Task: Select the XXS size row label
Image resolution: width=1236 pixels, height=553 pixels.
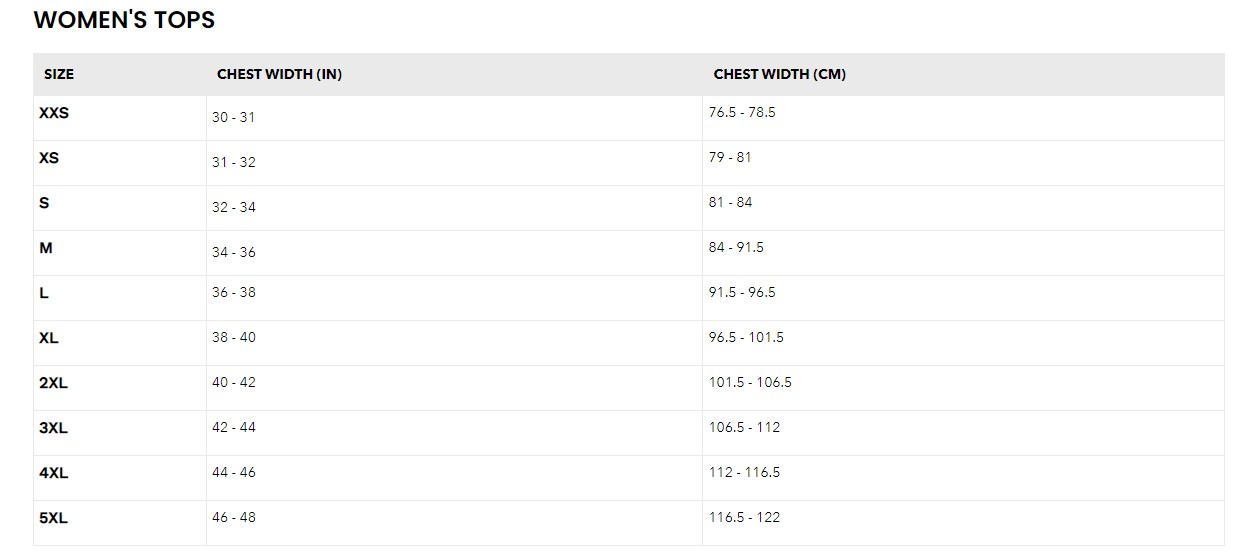Action: point(54,113)
